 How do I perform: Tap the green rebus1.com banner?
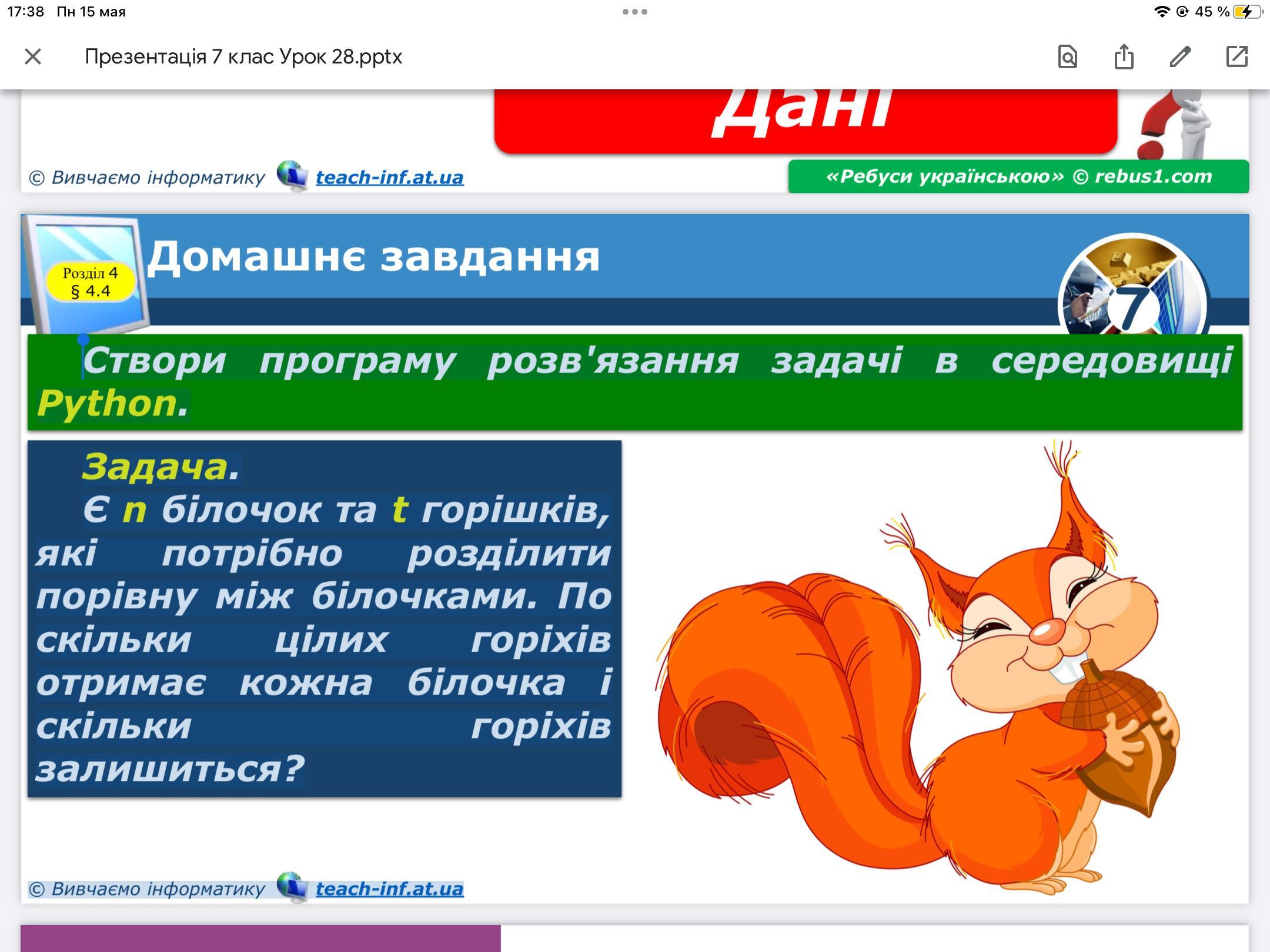tap(1018, 176)
